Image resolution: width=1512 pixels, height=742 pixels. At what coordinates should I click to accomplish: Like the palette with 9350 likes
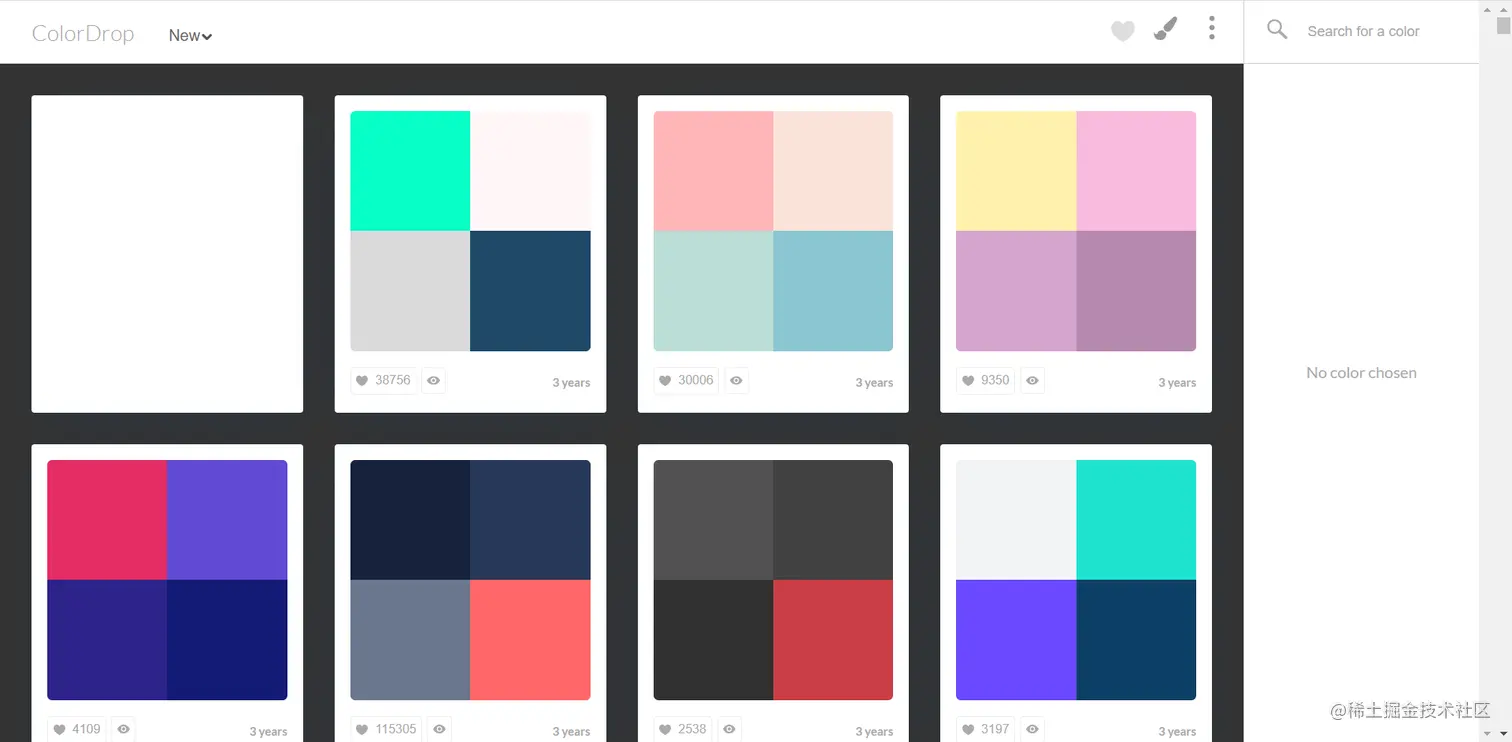985,380
